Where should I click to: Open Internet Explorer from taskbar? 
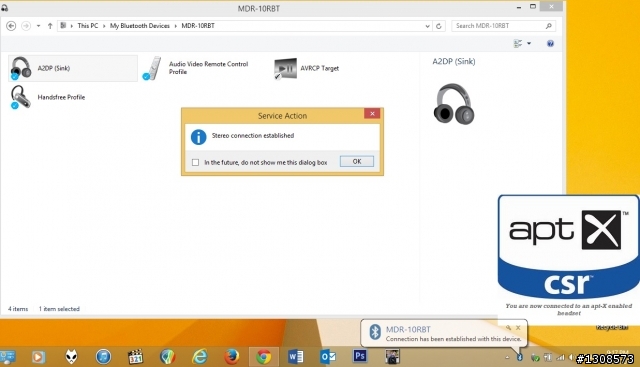pos(200,357)
